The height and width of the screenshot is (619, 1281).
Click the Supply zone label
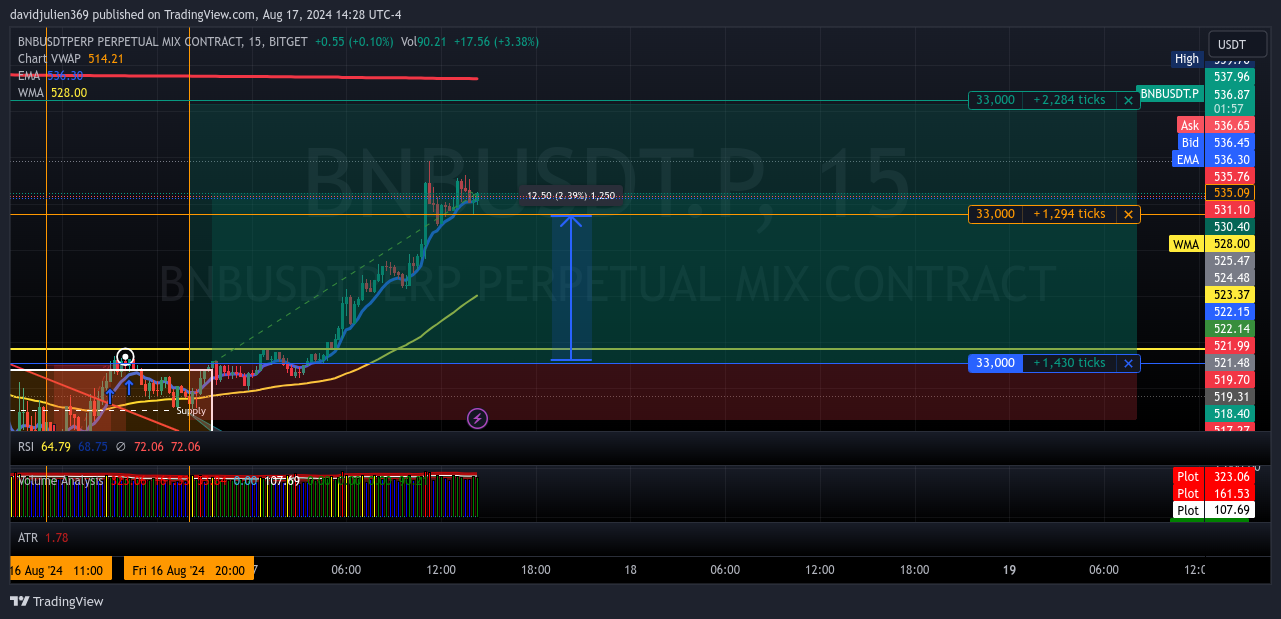(191, 411)
